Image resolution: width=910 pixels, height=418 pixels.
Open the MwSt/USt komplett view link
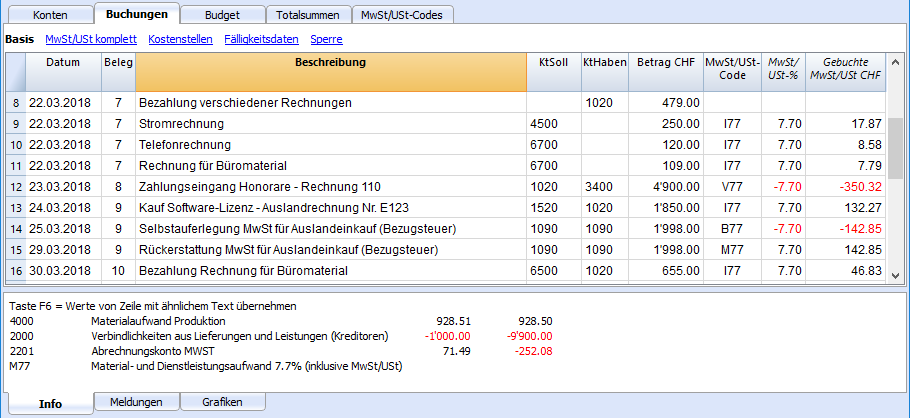click(91, 39)
